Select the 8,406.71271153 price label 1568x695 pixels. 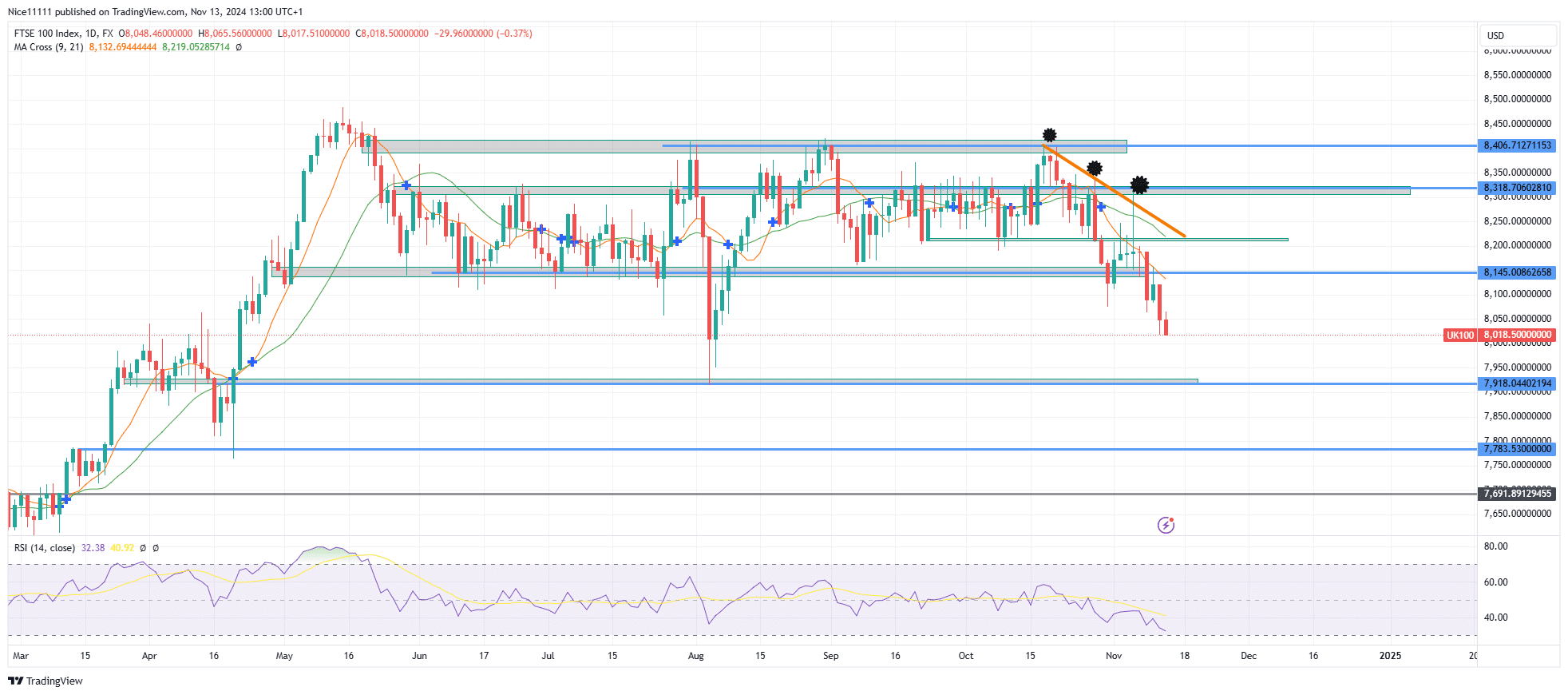tap(1517, 145)
